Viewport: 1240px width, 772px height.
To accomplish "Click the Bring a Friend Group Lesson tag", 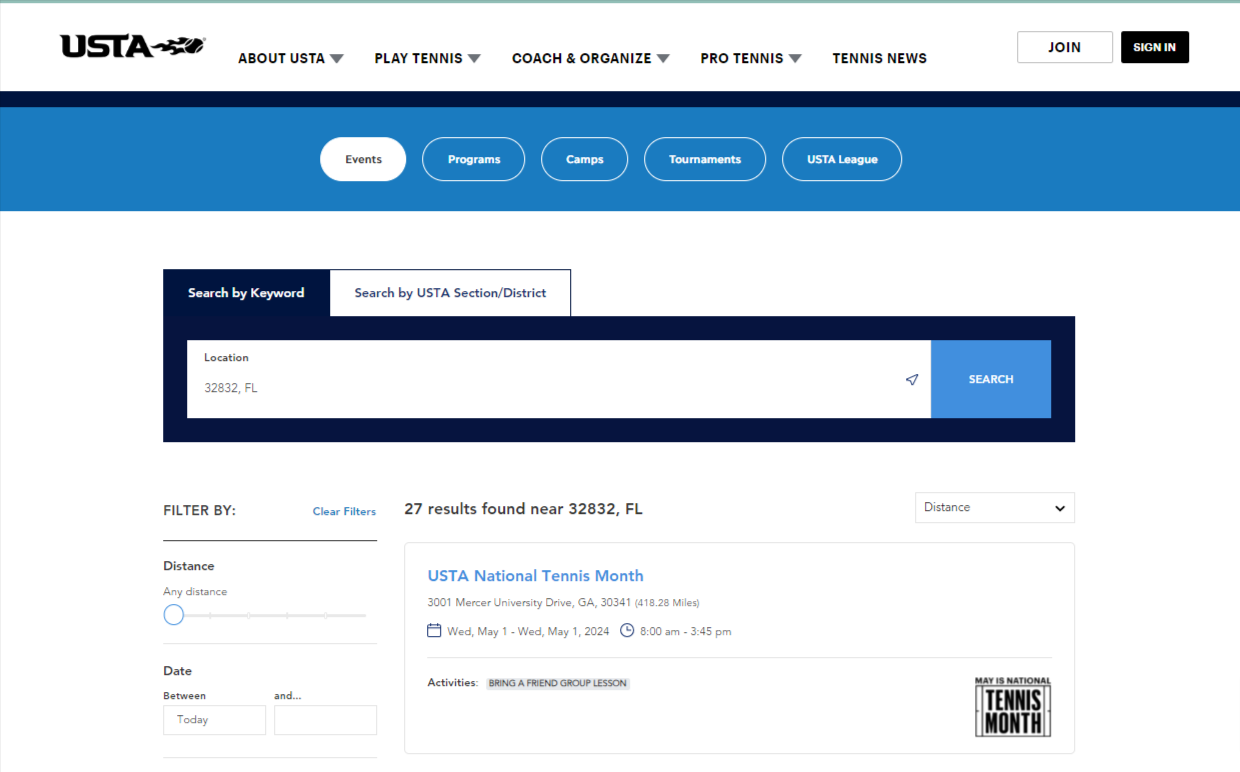I will tap(558, 683).
